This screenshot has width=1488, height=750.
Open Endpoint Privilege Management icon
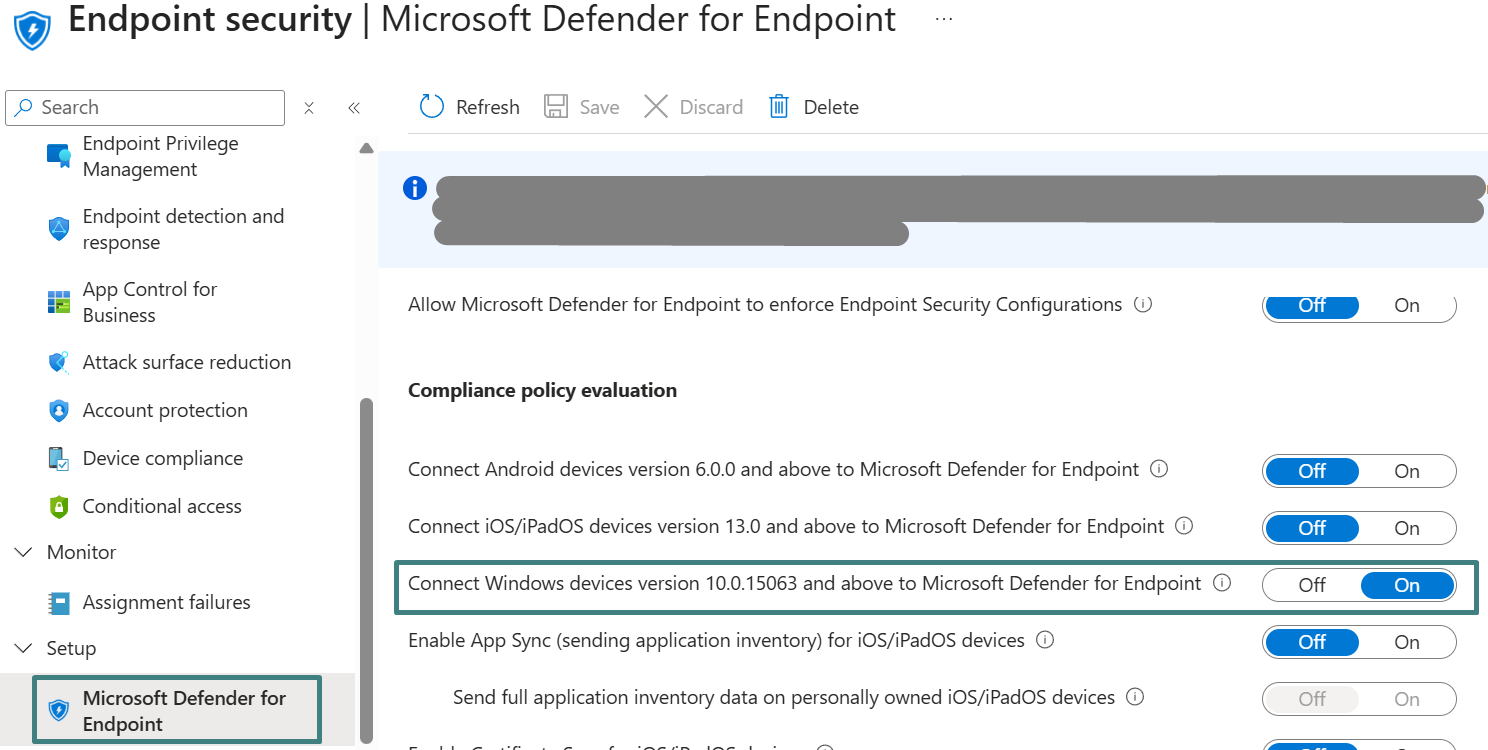[x=59, y=156]
